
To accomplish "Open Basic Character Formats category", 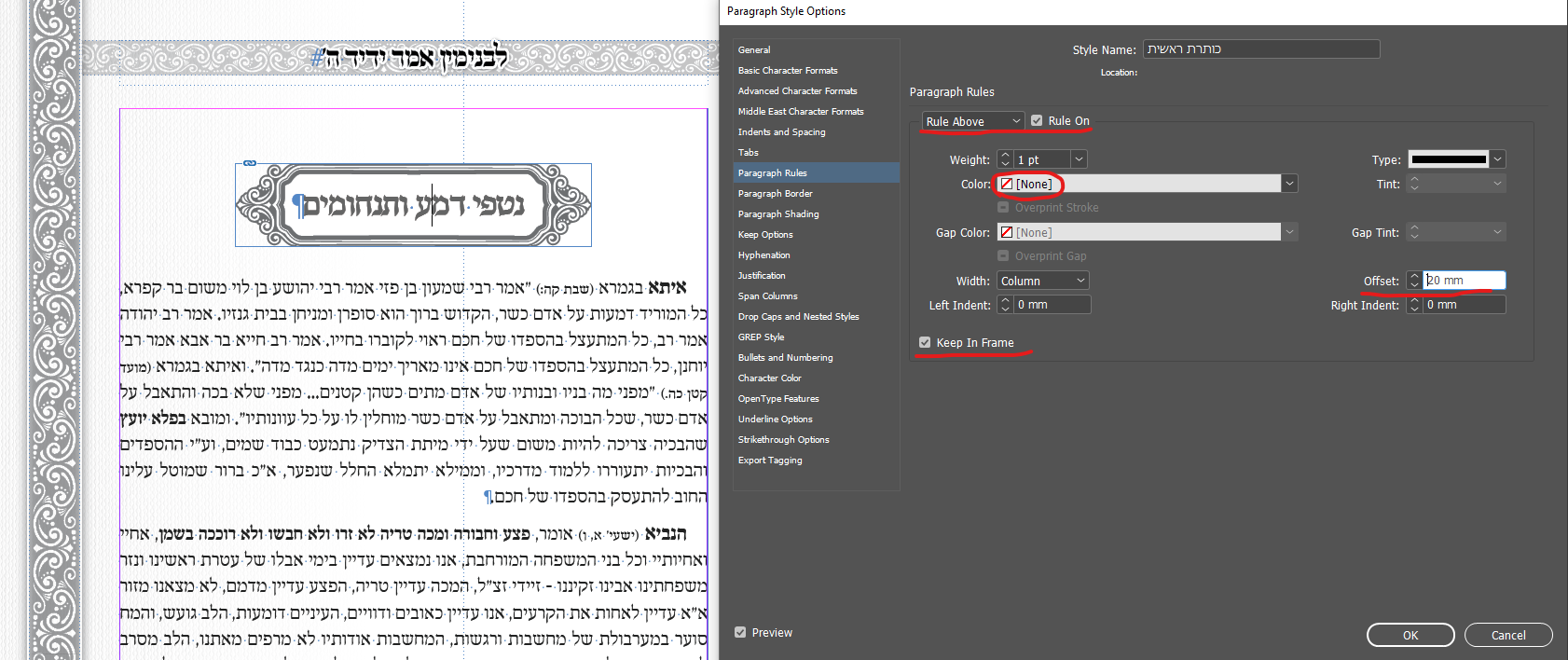I will [x=788, y=70].
